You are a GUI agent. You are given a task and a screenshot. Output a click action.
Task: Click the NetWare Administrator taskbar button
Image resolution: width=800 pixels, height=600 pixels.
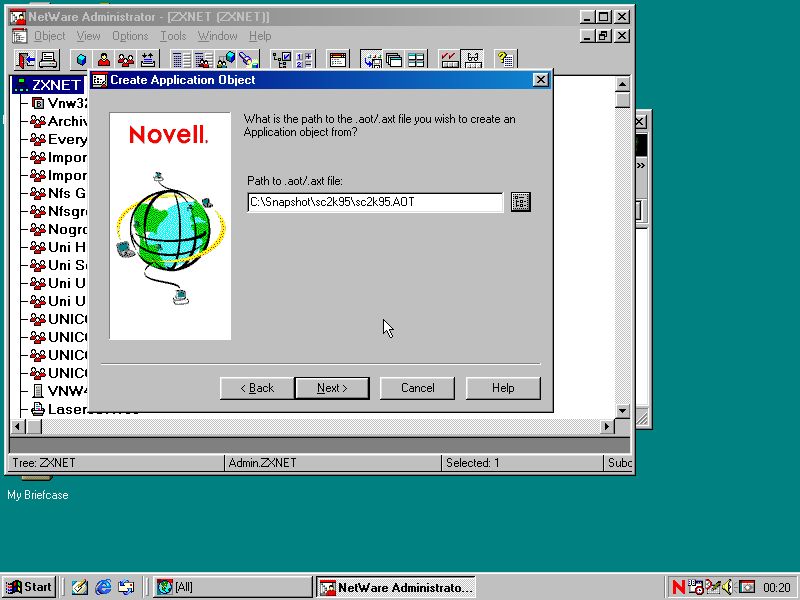396,587
